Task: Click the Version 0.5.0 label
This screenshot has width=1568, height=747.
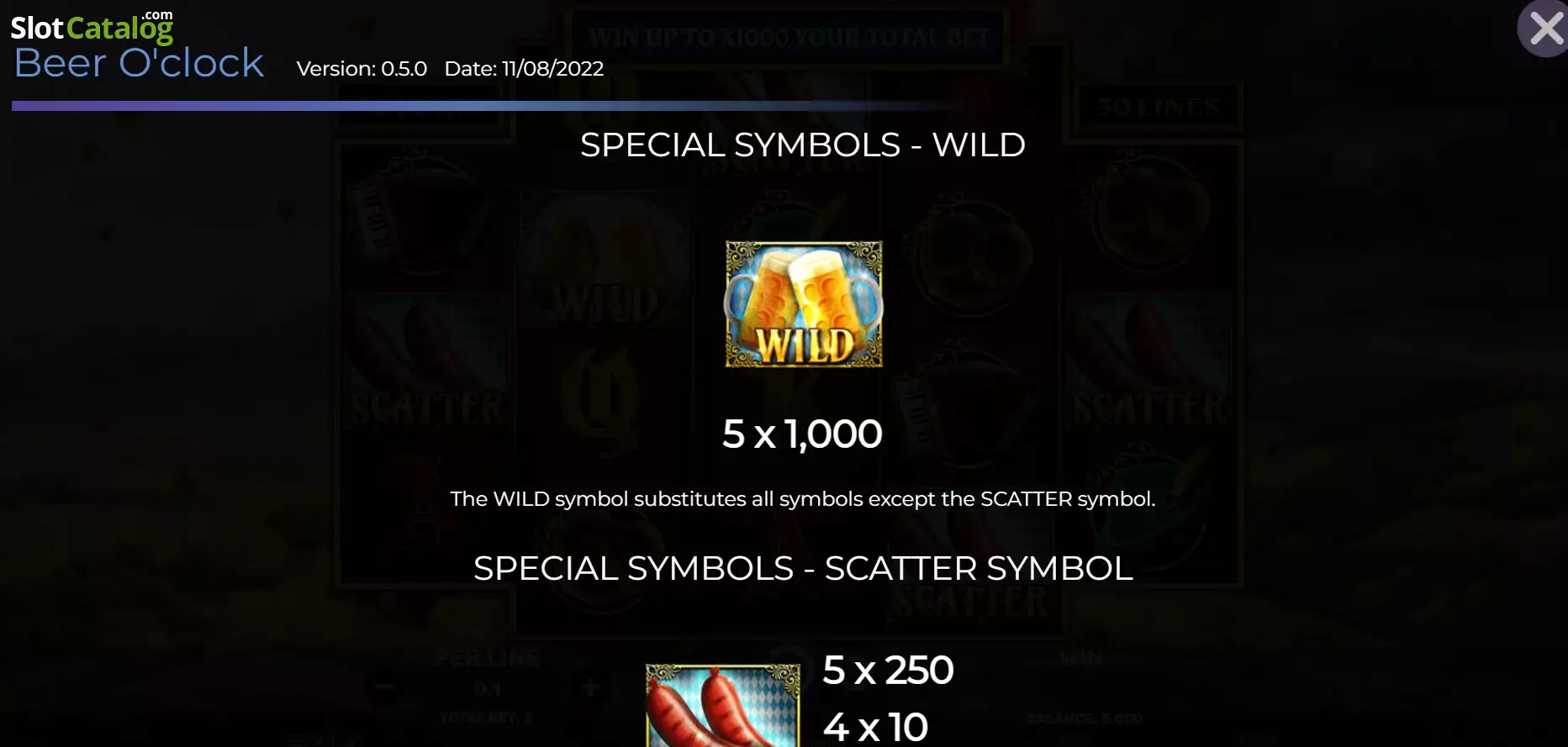Action: [362, 68]
